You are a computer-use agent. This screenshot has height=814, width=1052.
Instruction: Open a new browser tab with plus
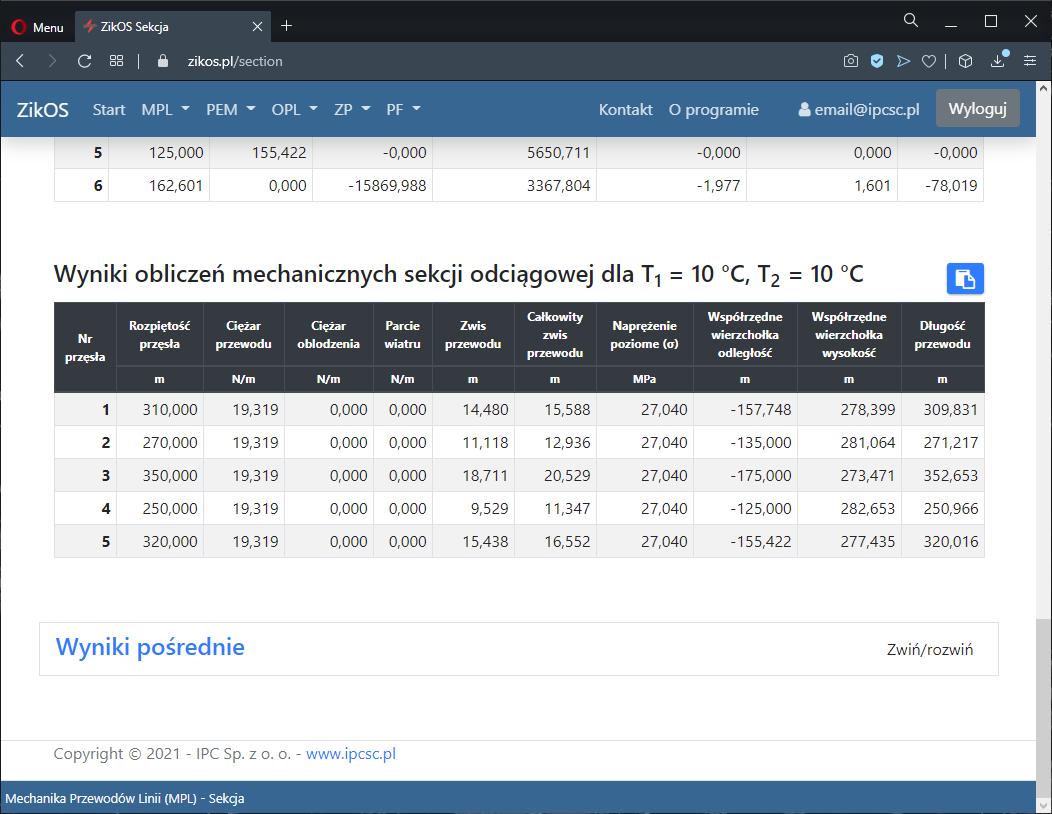click(287, 26)
